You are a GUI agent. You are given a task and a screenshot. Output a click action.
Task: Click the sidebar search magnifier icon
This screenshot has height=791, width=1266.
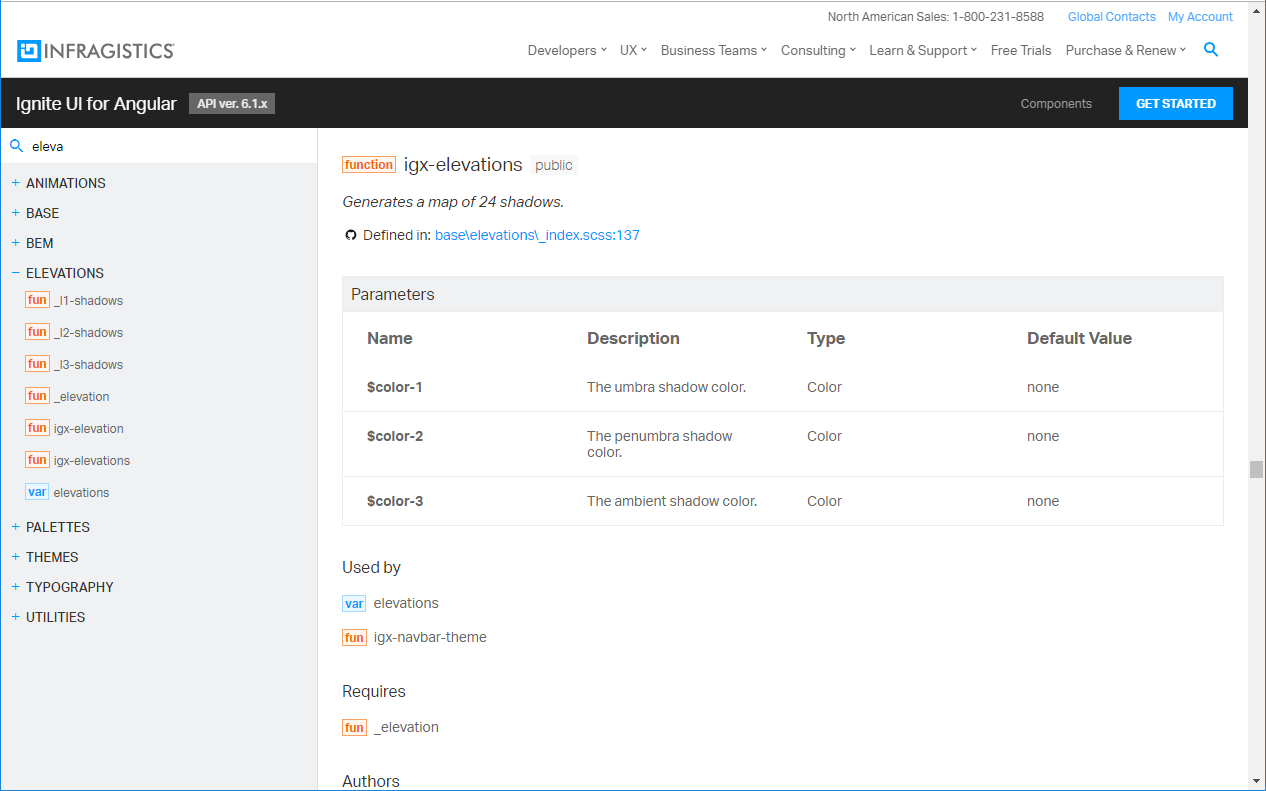pos(16,146)
